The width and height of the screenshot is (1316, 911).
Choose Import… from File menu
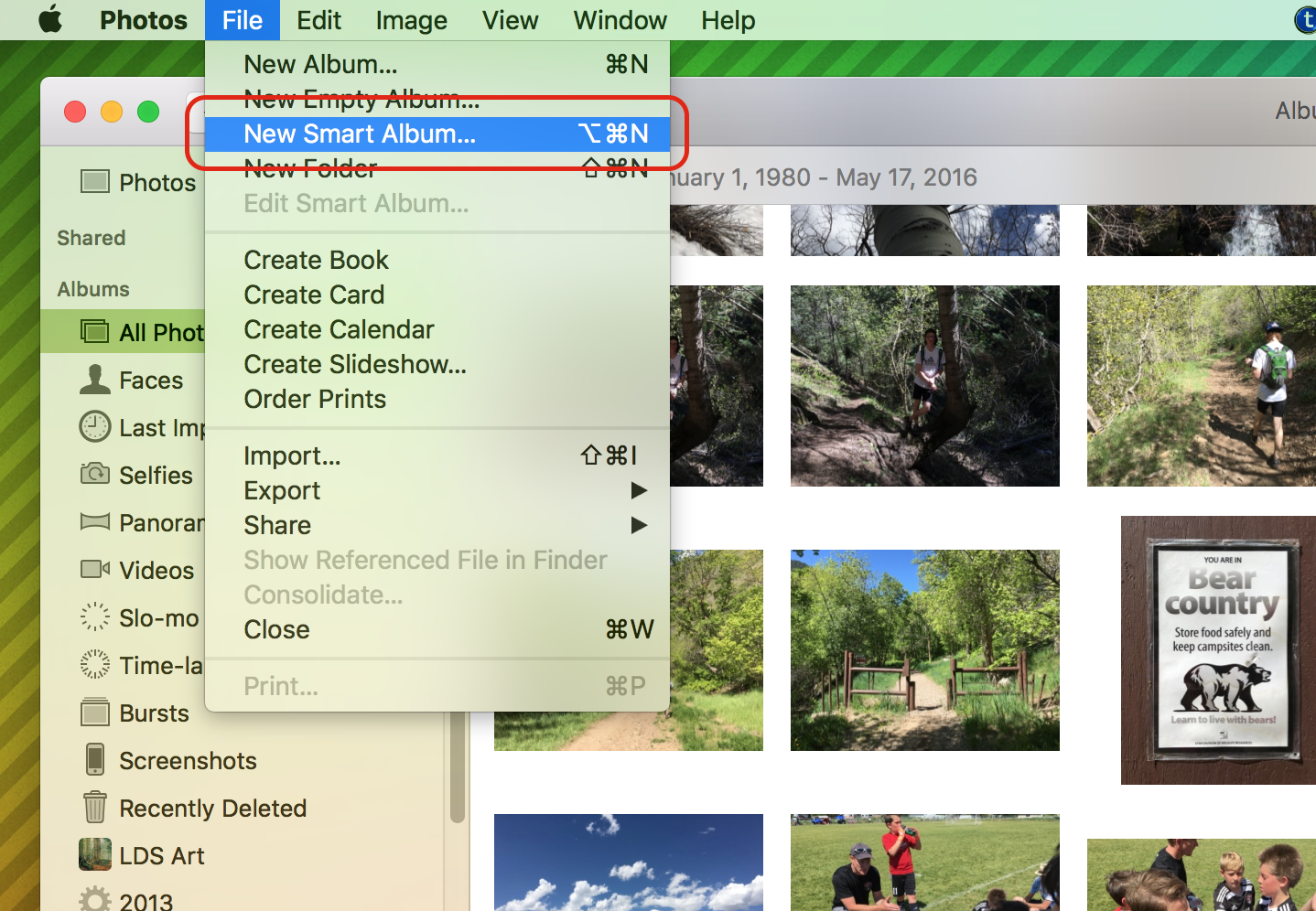coord(437,455)
